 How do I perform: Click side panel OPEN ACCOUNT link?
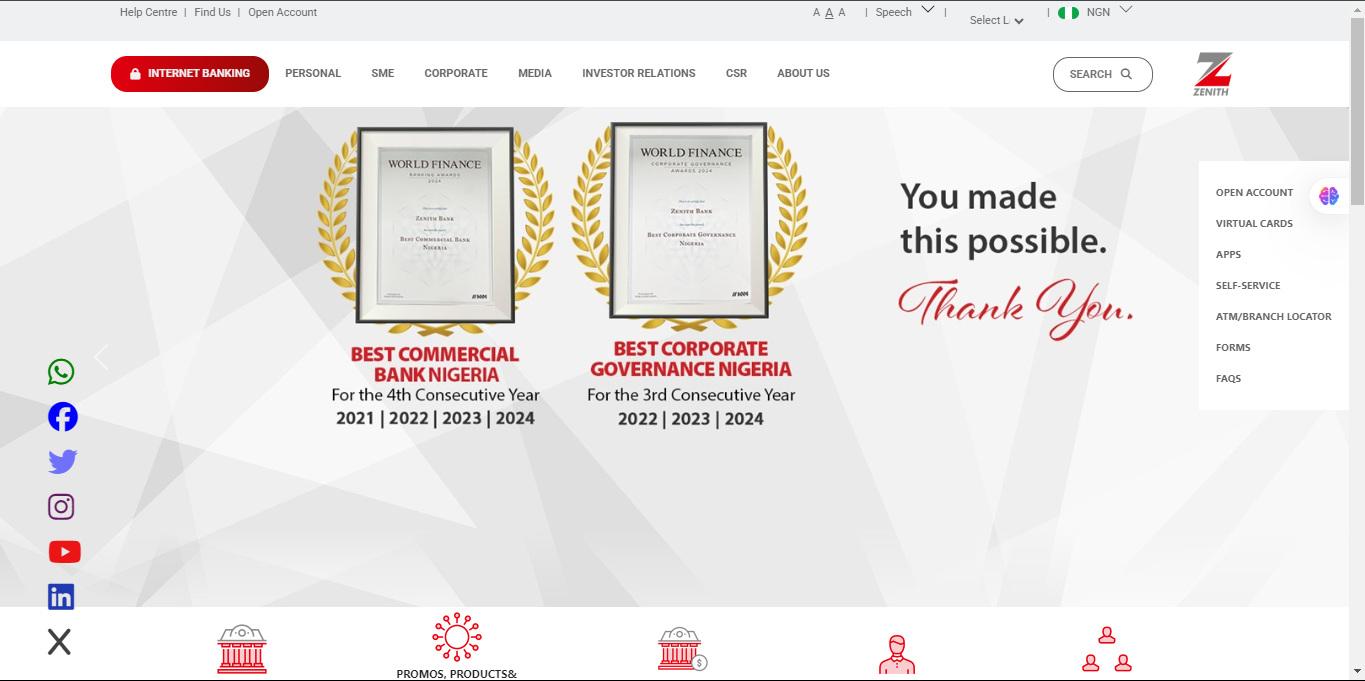1254,192
